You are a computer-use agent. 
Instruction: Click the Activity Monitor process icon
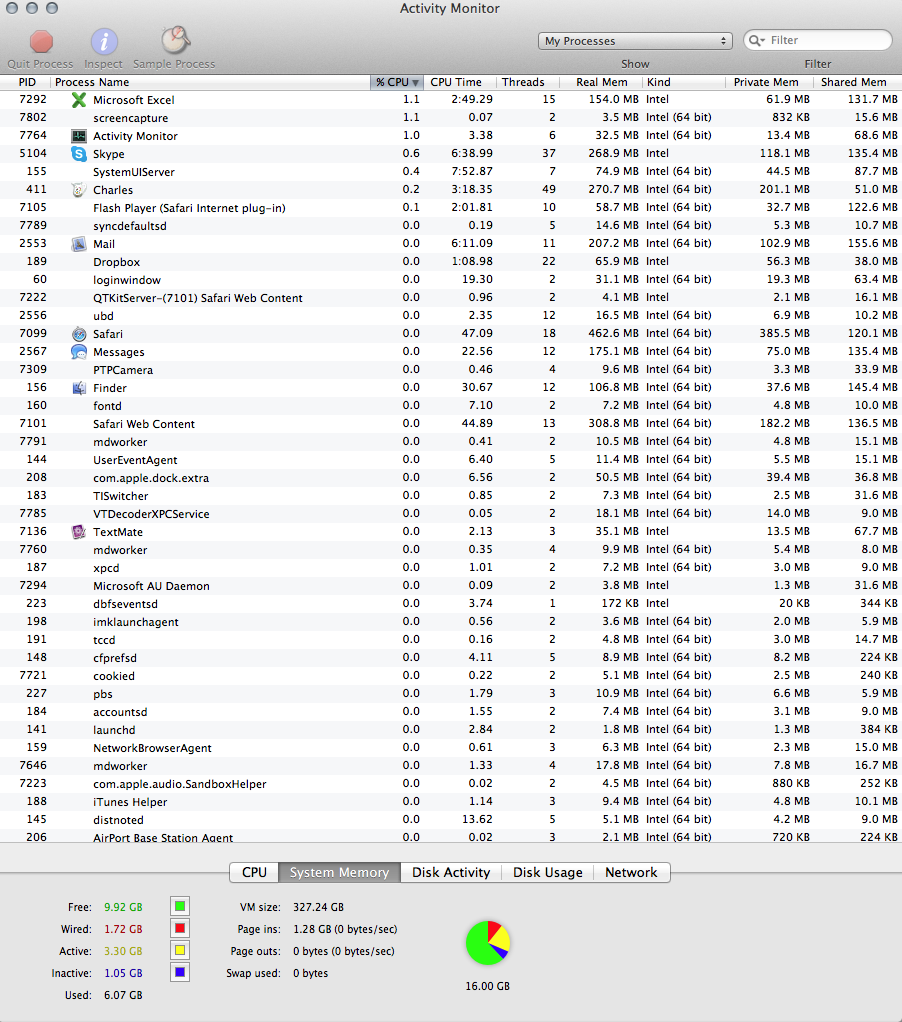79,136
